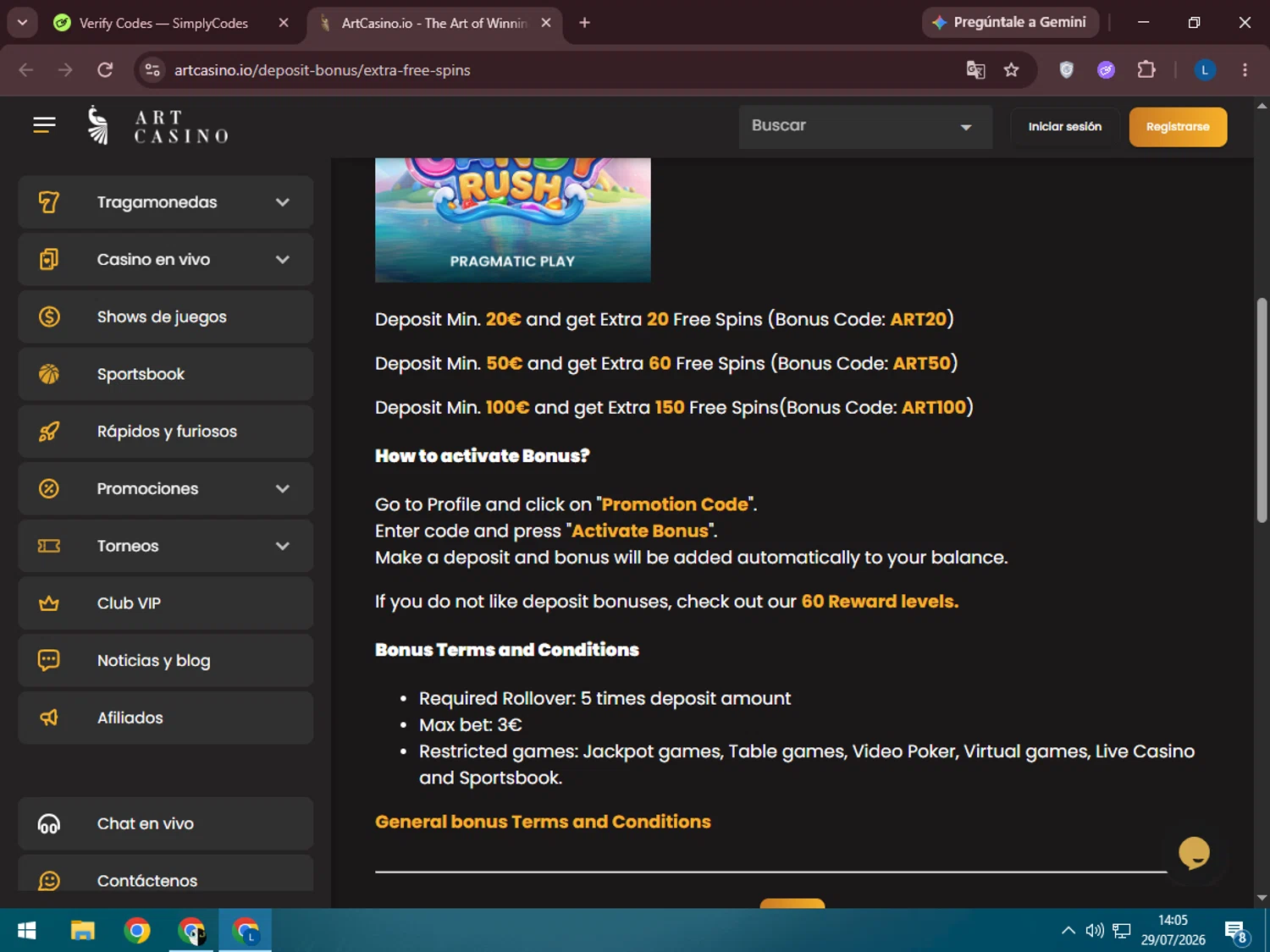Open the 60 Reward levels link
1270x952 pixels.
(880, 602)
